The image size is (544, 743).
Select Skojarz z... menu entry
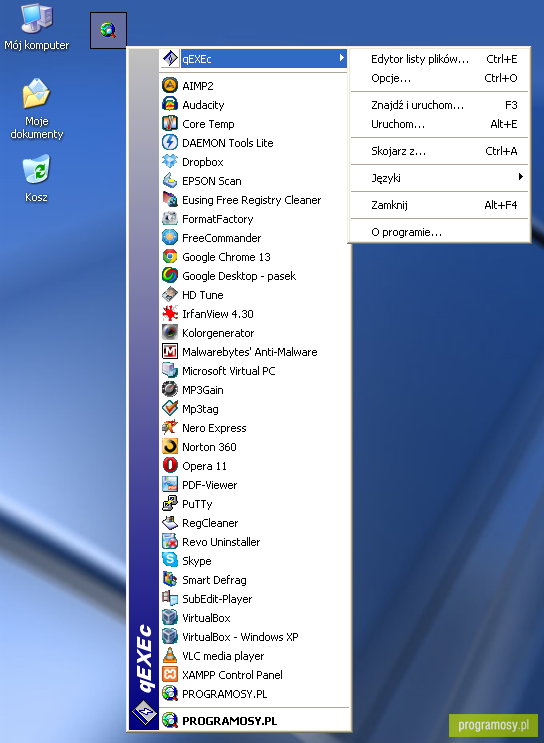pyautogui.click(x=440, y=151)
